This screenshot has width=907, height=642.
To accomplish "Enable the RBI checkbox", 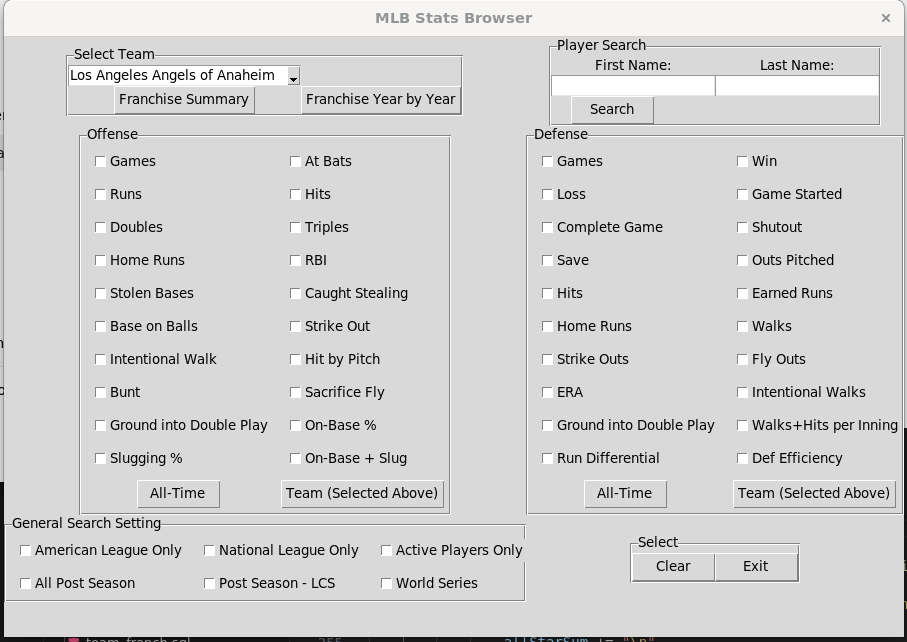I will tap(295, 260).
